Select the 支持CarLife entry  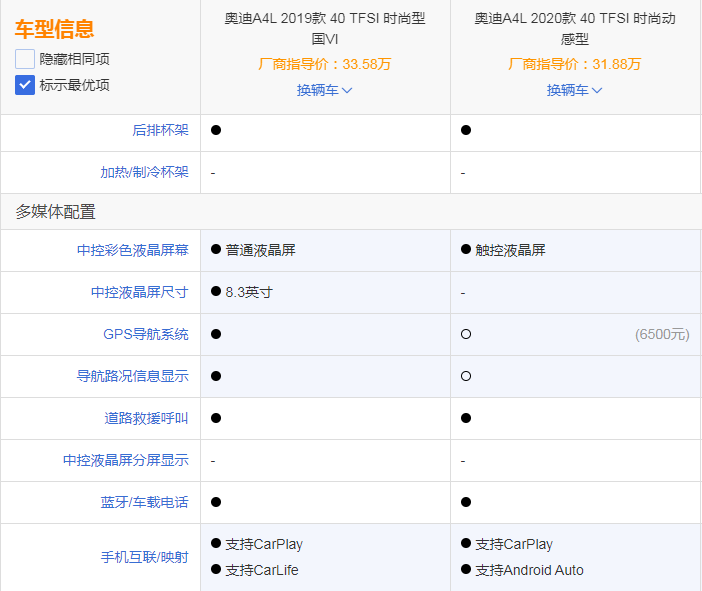click(262, 570)
